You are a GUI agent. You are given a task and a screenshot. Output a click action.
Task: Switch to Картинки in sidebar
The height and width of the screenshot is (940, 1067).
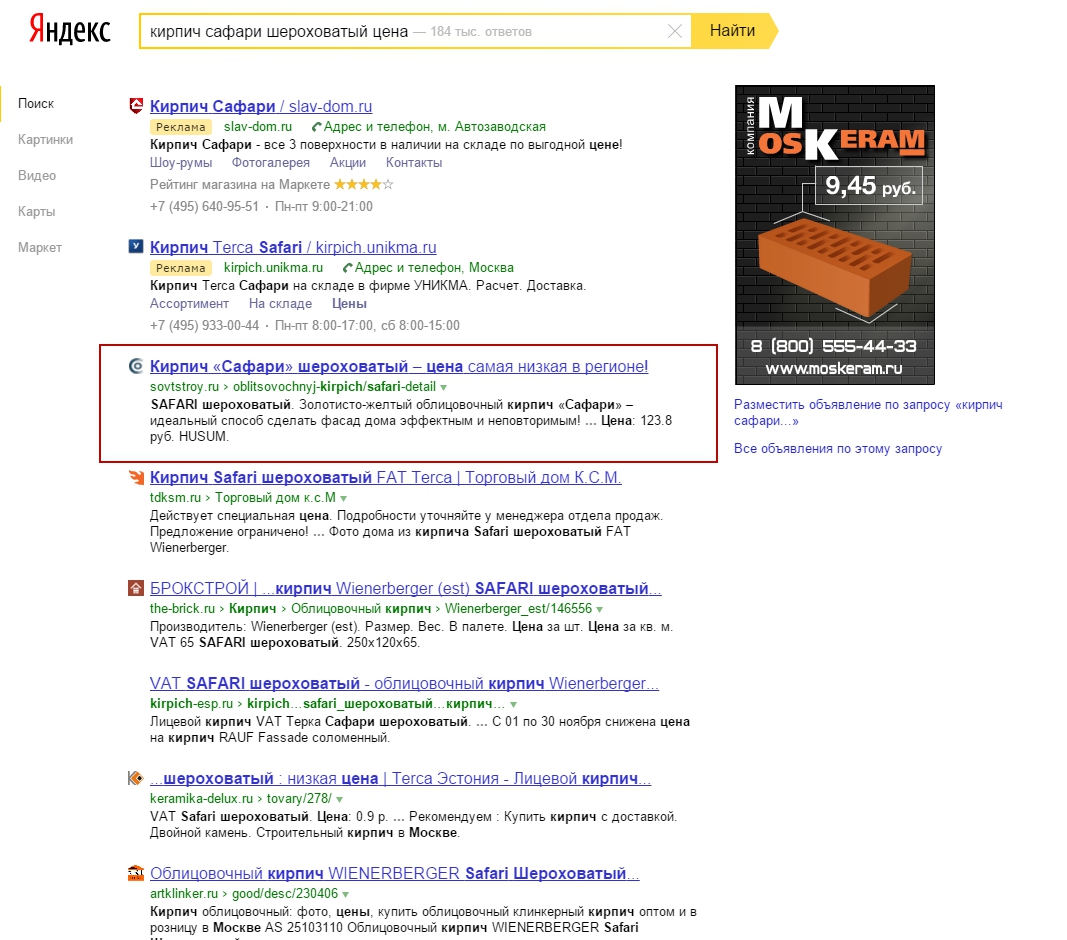46,140
